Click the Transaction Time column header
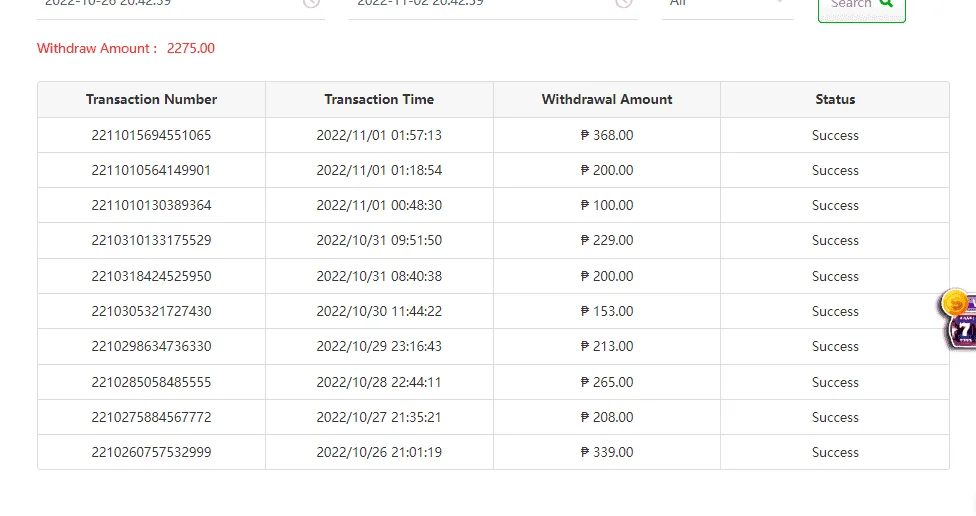This screenshot has height=516, width=976. (x=379, y=100)
